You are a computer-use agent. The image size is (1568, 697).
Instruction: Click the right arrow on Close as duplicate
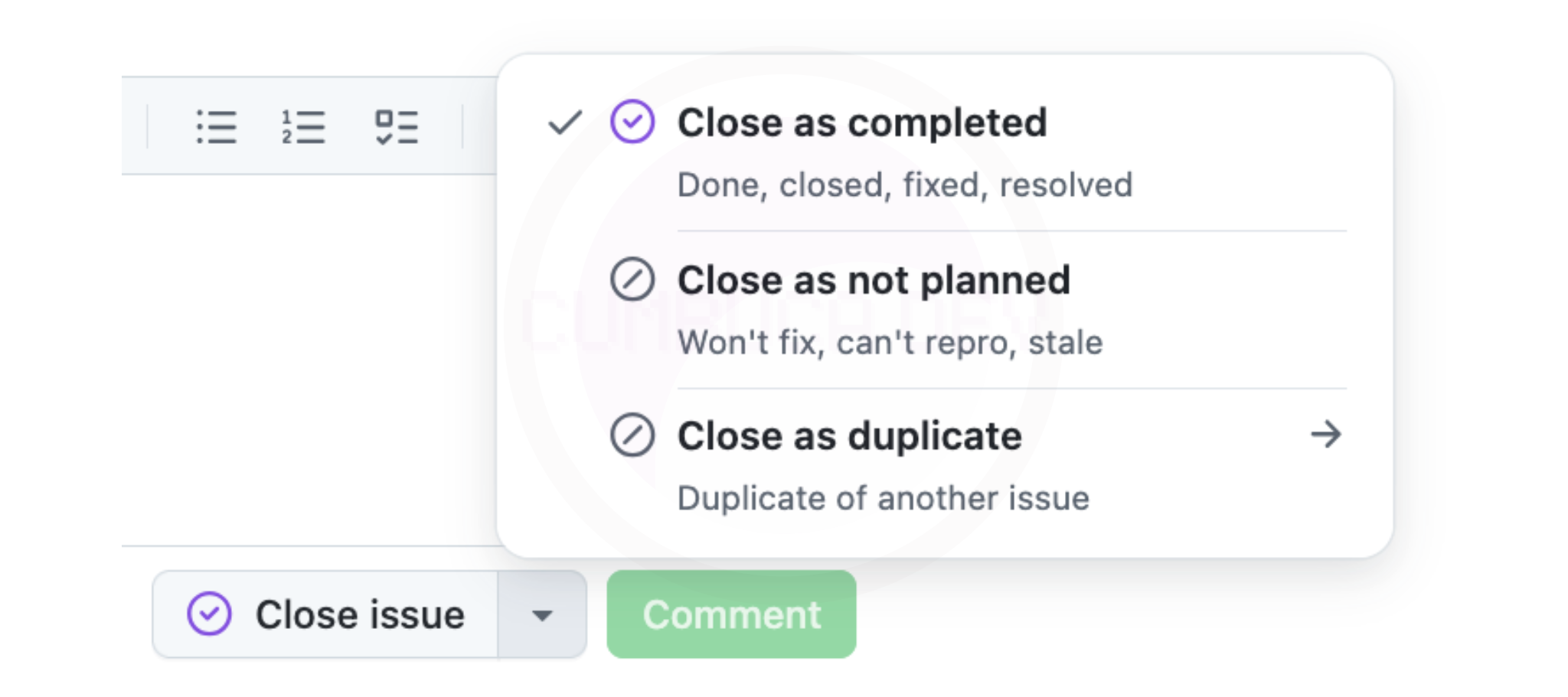[x=1326, y=435]
